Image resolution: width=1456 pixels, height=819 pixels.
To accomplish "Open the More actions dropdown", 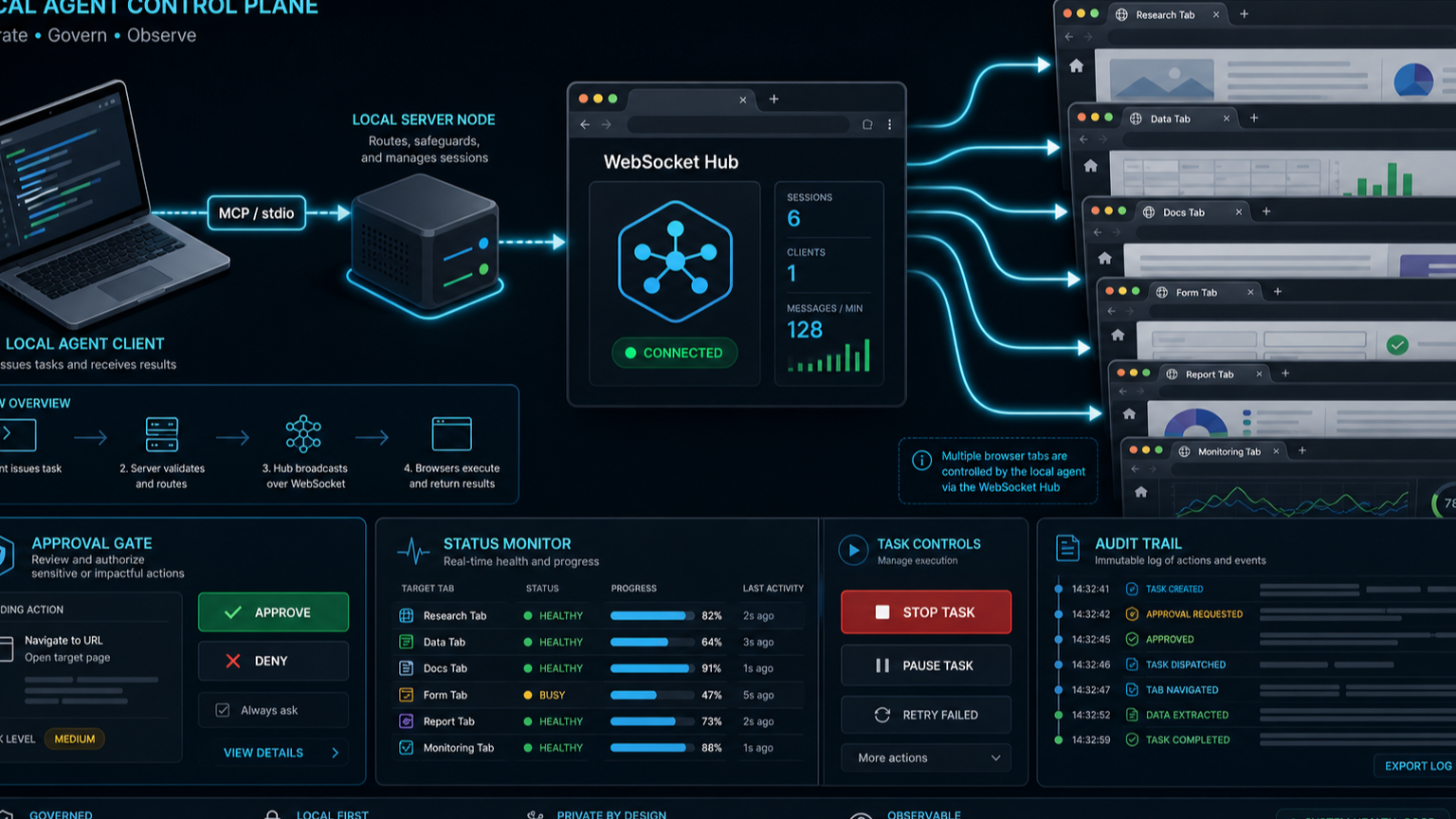I will (x=926, y=758).
